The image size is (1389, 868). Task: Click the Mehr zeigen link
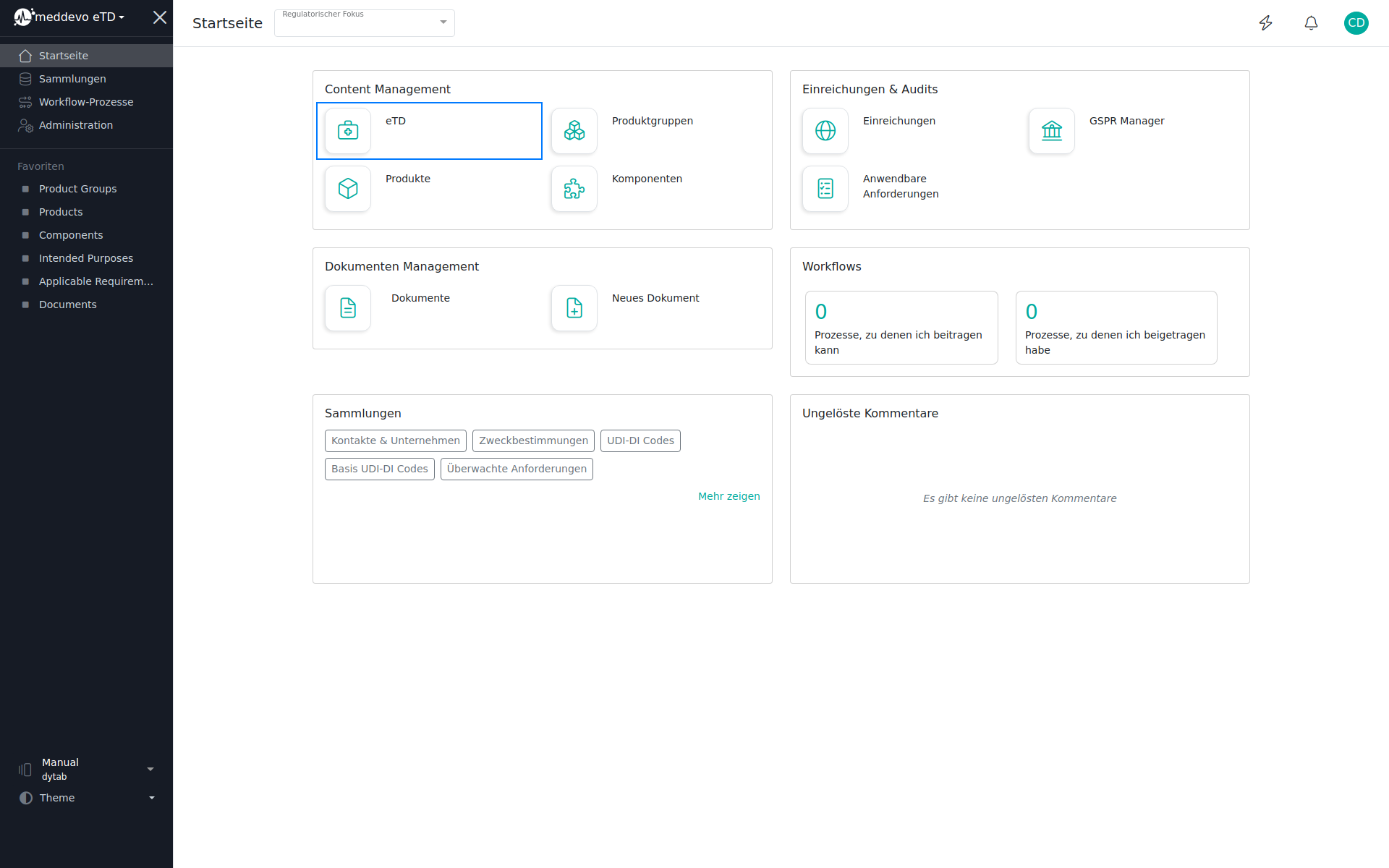point(729,496)
